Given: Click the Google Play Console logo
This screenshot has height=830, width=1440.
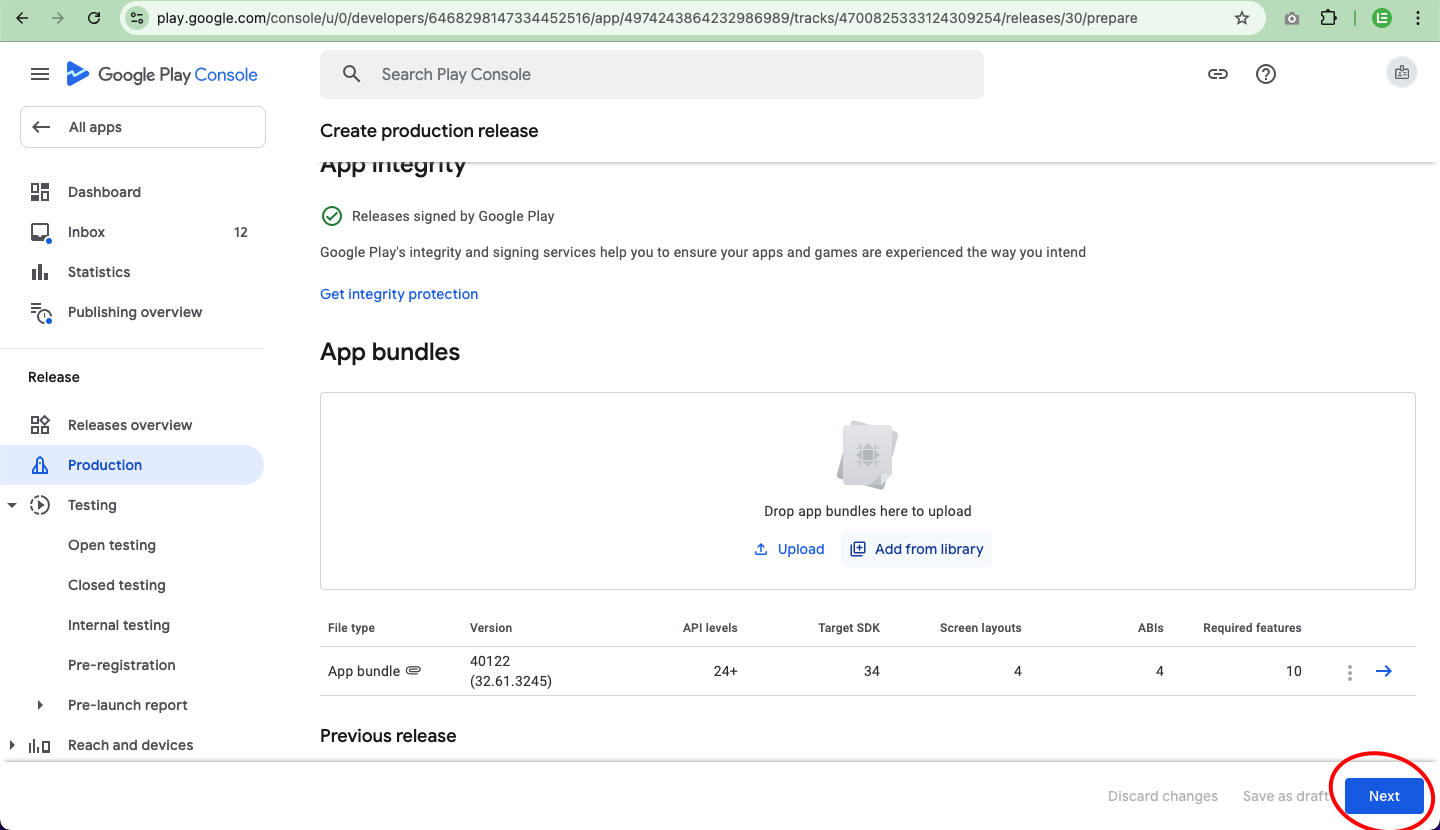Looking at the screenshot, I should (162, 74).
